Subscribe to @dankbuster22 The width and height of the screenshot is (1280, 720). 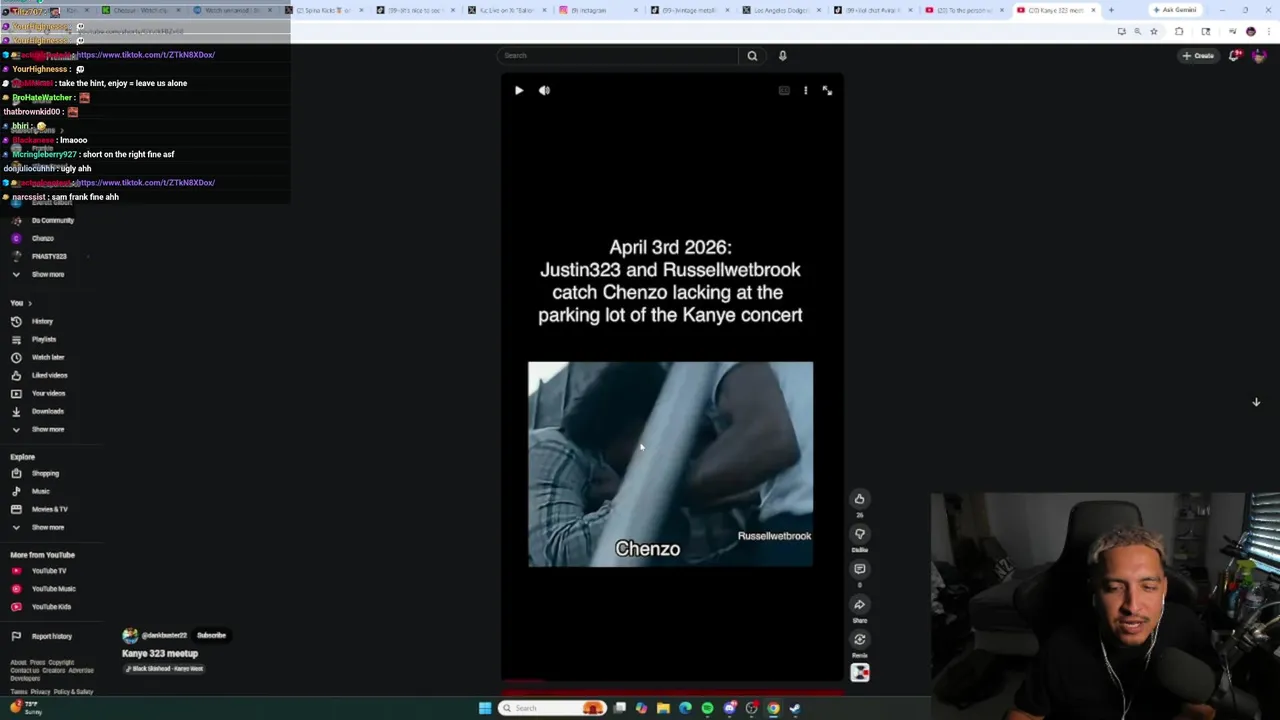[211, 635]
